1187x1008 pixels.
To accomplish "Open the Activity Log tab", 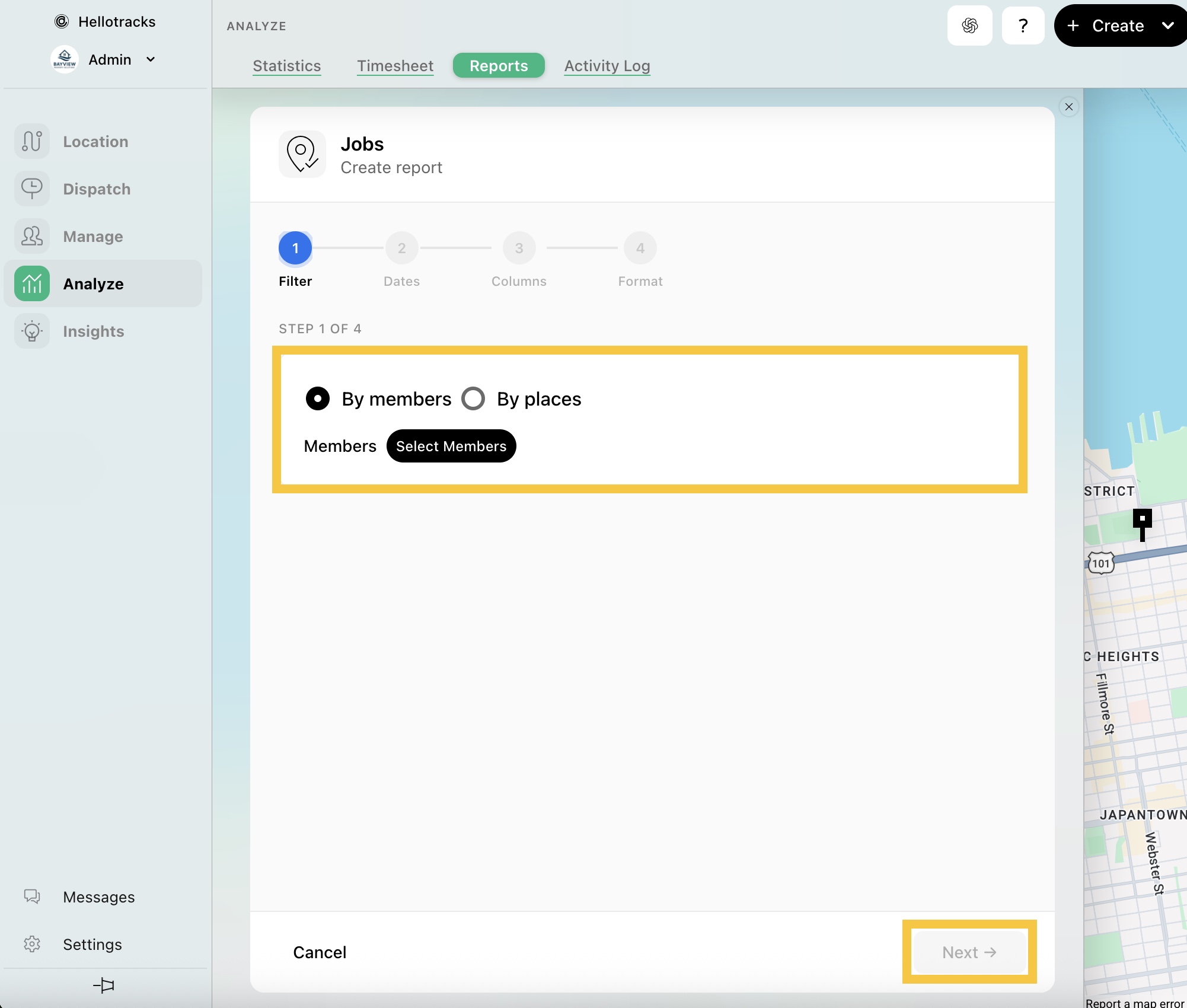I will click(607, 66).
